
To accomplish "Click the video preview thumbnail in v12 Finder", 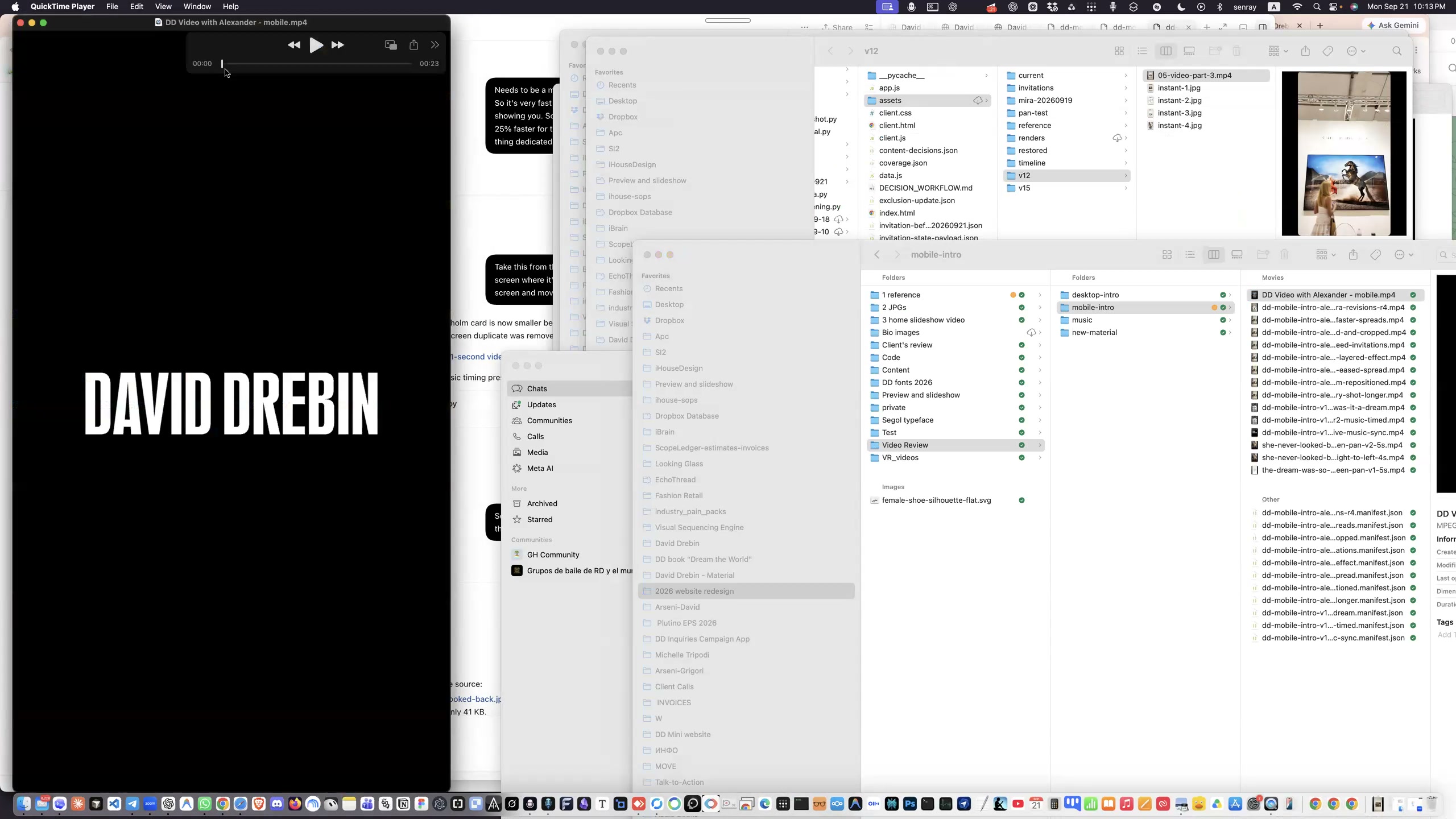I will click(x=1344, y=154).
